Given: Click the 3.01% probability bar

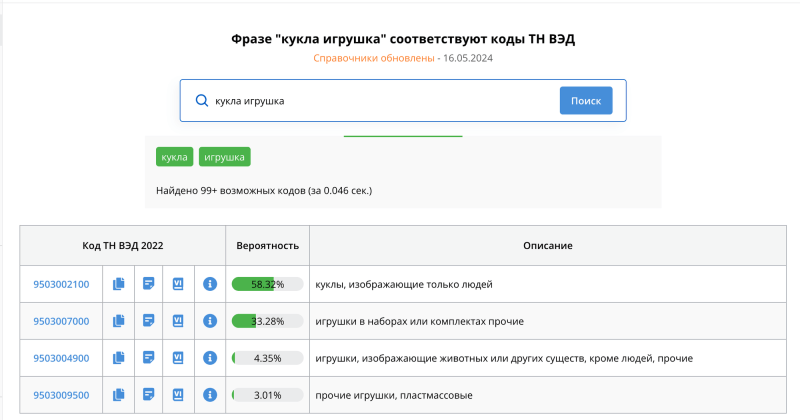Looking at the screenshot, I should pos(267,395).
